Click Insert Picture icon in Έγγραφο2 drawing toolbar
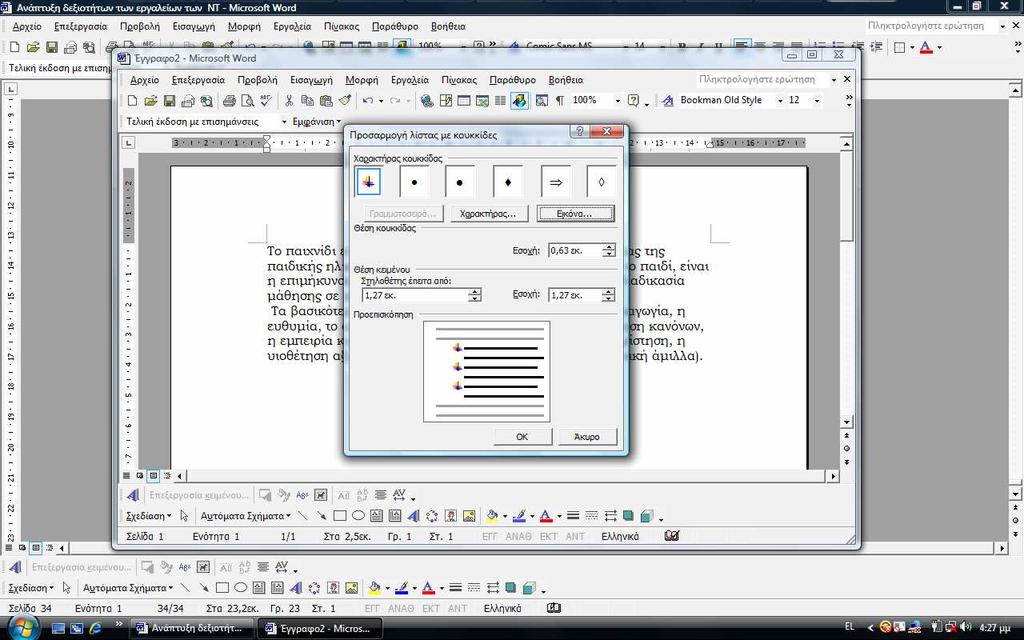This screenshot has height=640, width=1024. [469, 516]
